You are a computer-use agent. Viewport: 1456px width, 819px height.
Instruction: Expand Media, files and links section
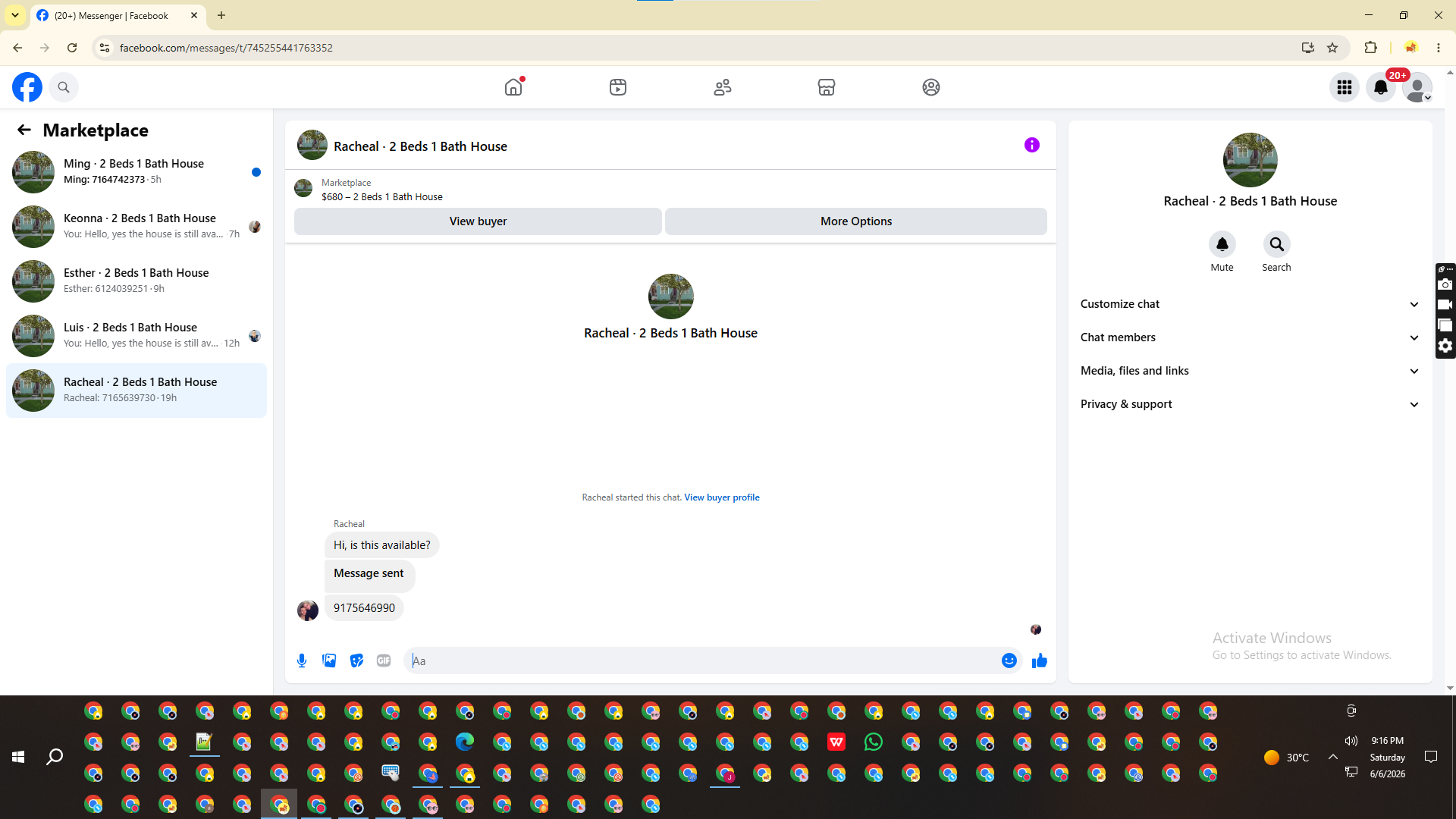[1250, 371]
